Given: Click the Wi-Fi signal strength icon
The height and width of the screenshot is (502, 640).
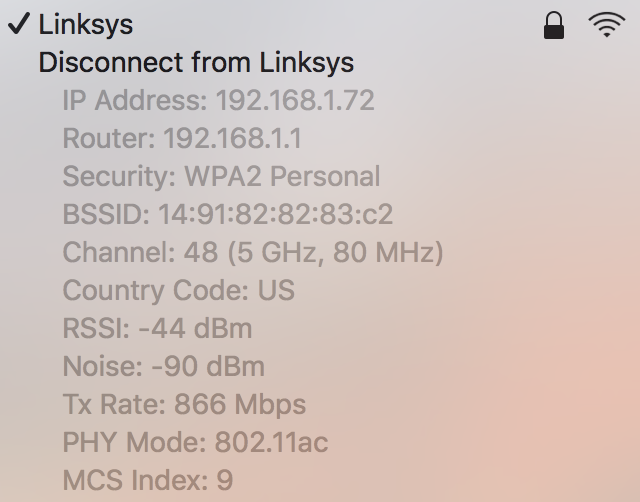Looking at the screenshot, I should pos(607,25).
